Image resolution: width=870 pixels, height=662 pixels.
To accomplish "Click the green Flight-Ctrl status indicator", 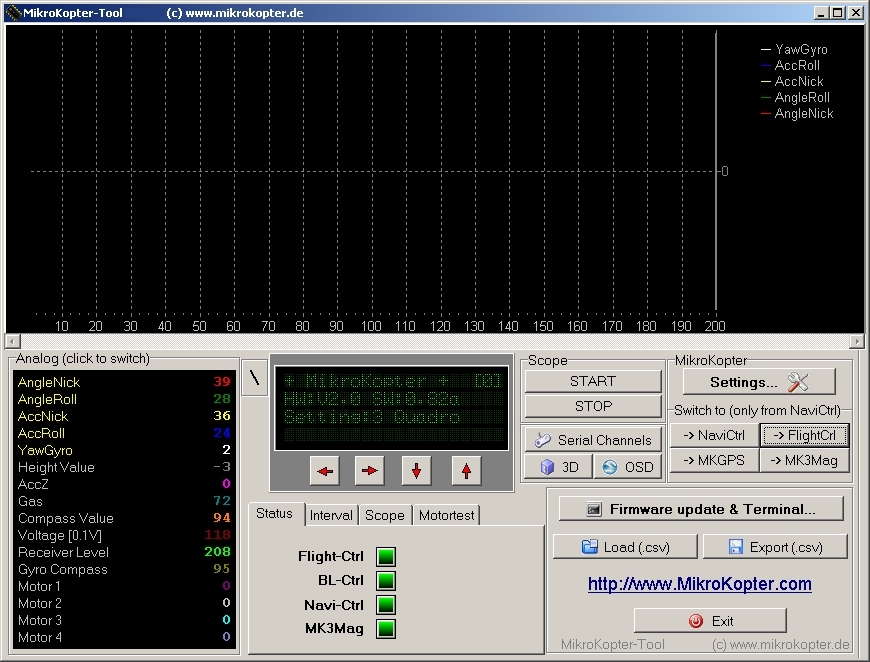I will [386, 557].
